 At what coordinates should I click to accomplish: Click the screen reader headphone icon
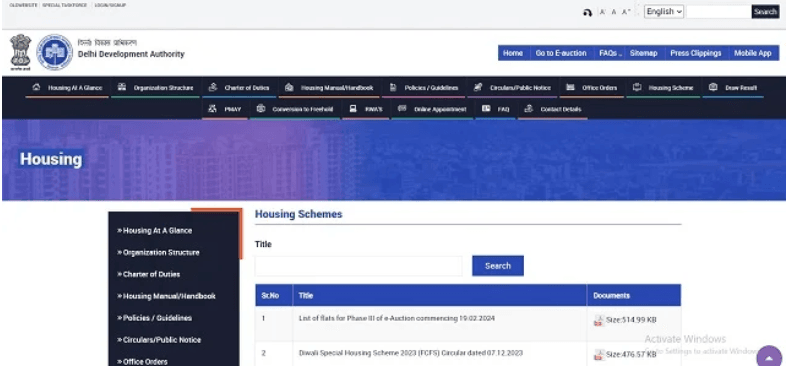(587, 13)
